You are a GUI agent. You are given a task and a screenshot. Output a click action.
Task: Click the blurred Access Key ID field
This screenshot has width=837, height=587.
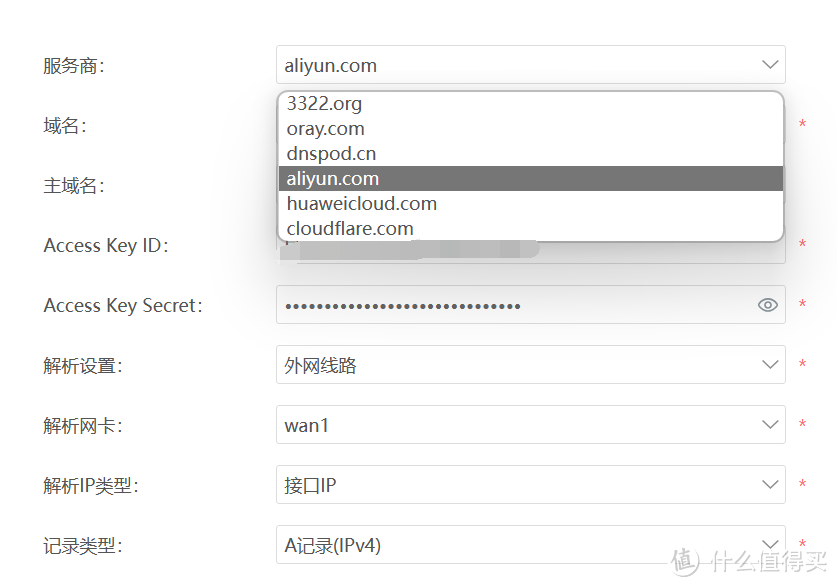[x=531, y=251]
